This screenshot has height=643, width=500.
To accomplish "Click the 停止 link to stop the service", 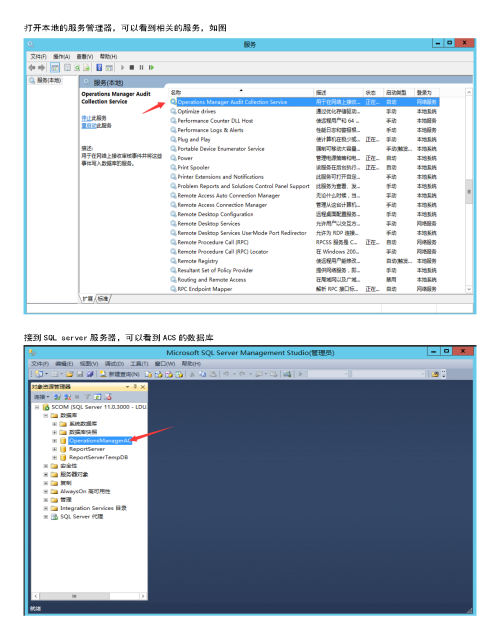I will tap(86, 118).
